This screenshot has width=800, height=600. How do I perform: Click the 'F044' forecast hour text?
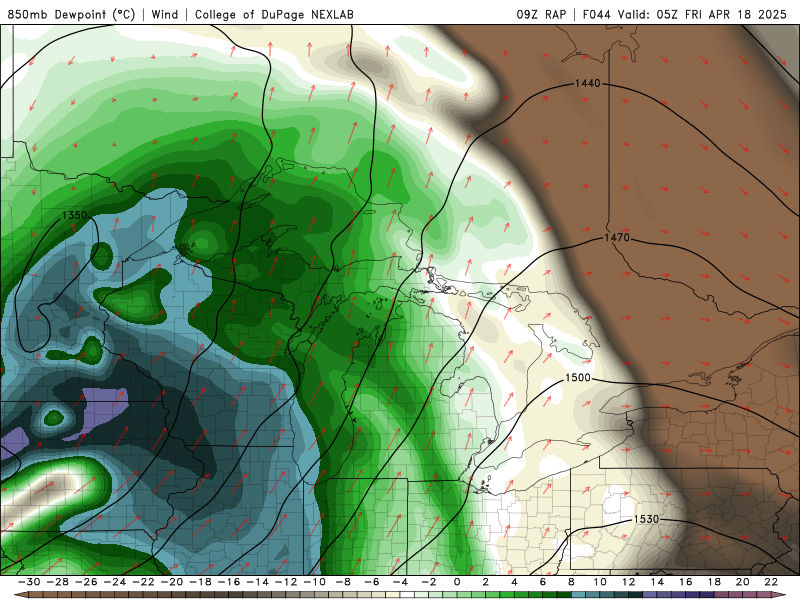[x=597, y=14]
